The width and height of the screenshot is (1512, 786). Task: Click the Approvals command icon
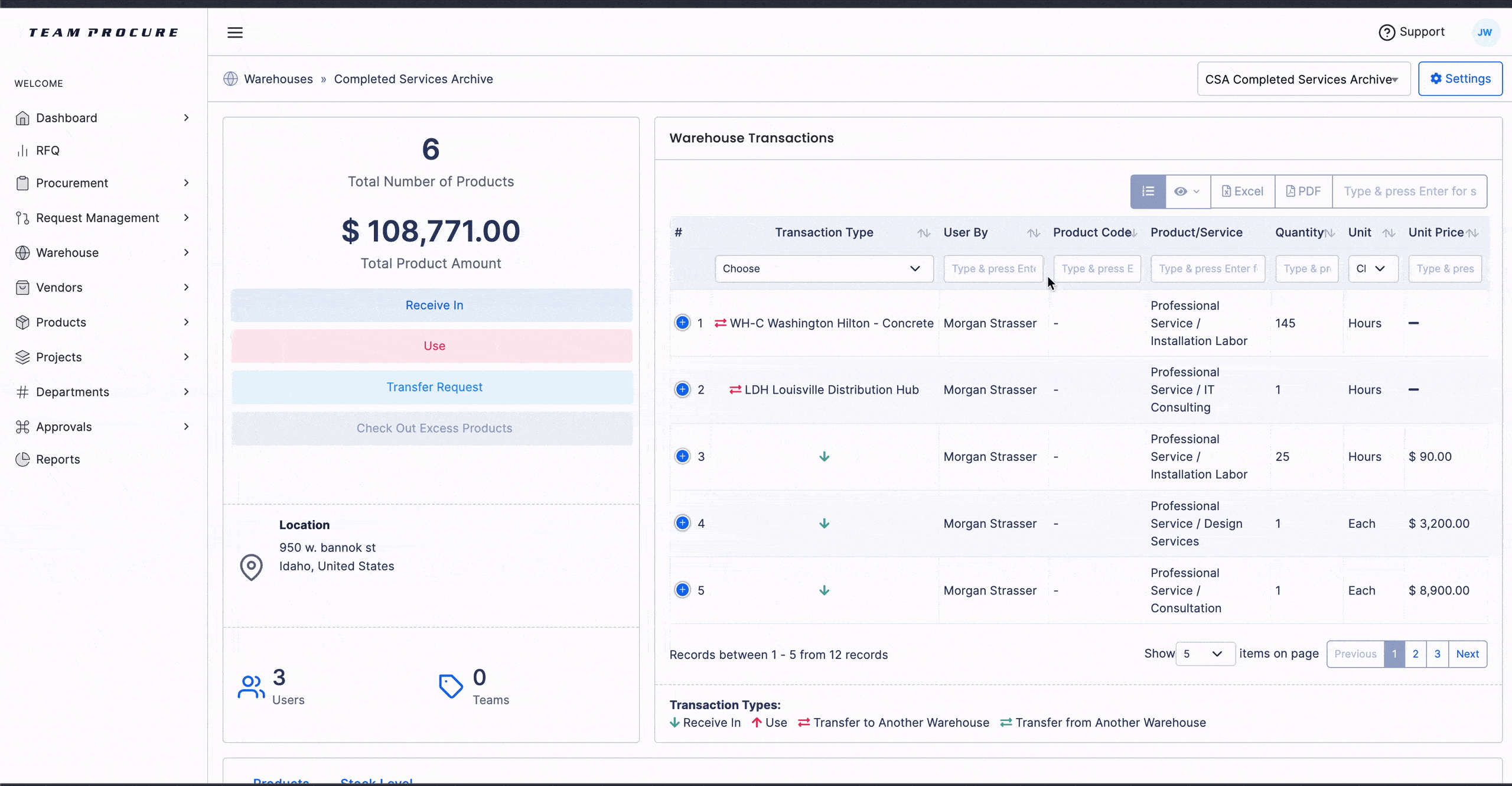coord(22,427)
